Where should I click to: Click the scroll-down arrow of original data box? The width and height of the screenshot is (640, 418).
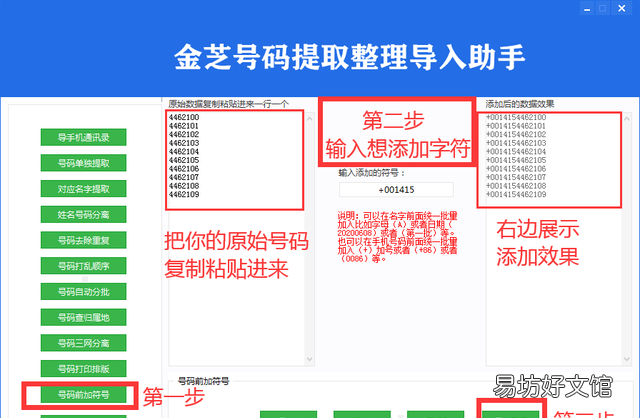click(309, 359)
